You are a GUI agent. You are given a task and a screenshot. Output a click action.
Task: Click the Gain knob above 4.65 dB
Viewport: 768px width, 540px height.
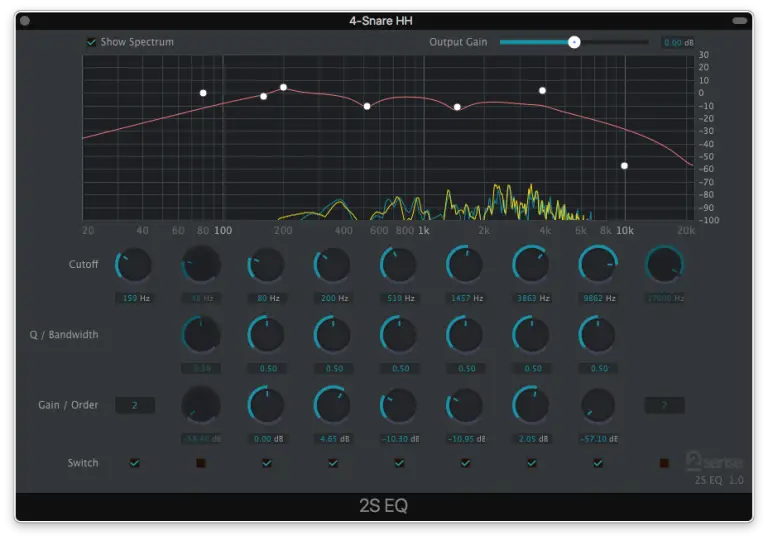click(x=332, y=406)
